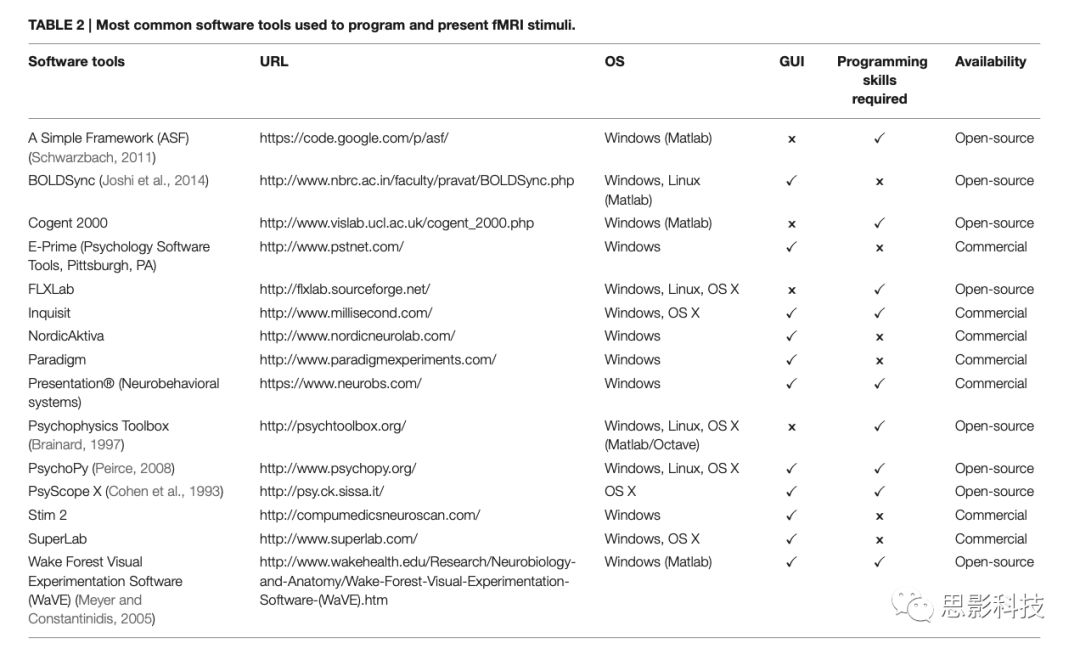Click the GUI checkmark in the SuperLab row
1080x654 pixels.
click(791, 539)
